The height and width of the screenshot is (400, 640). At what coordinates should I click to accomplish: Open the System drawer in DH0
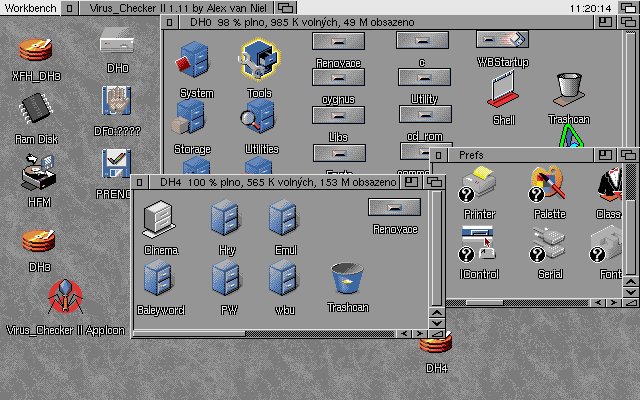point(195,64)
